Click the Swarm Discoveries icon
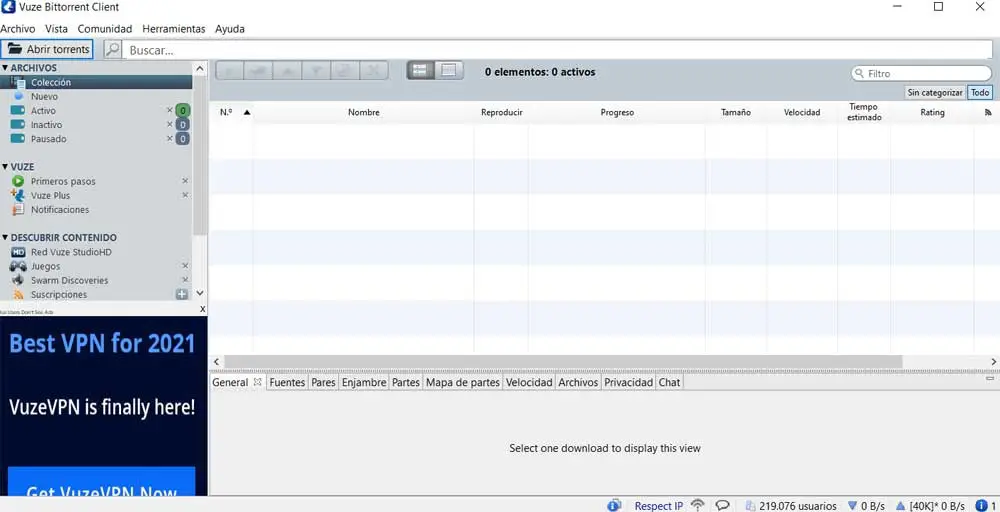 18,280
